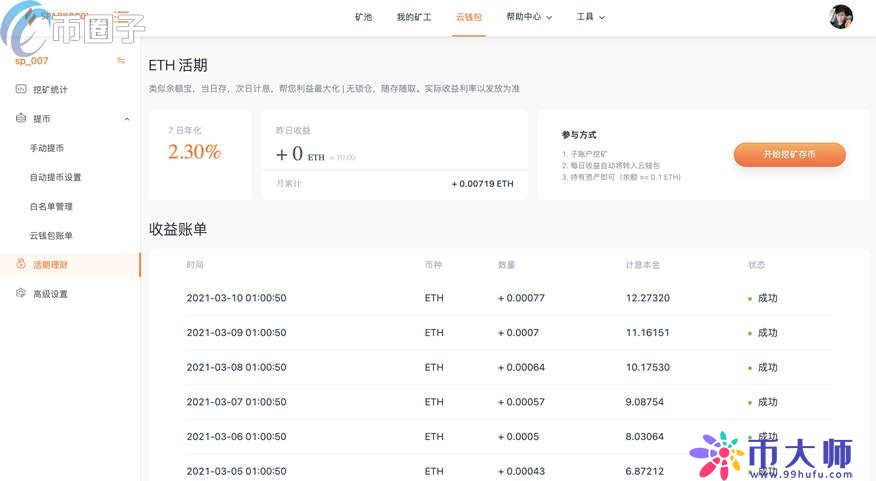Click the + 0.00064 amount

521,367
